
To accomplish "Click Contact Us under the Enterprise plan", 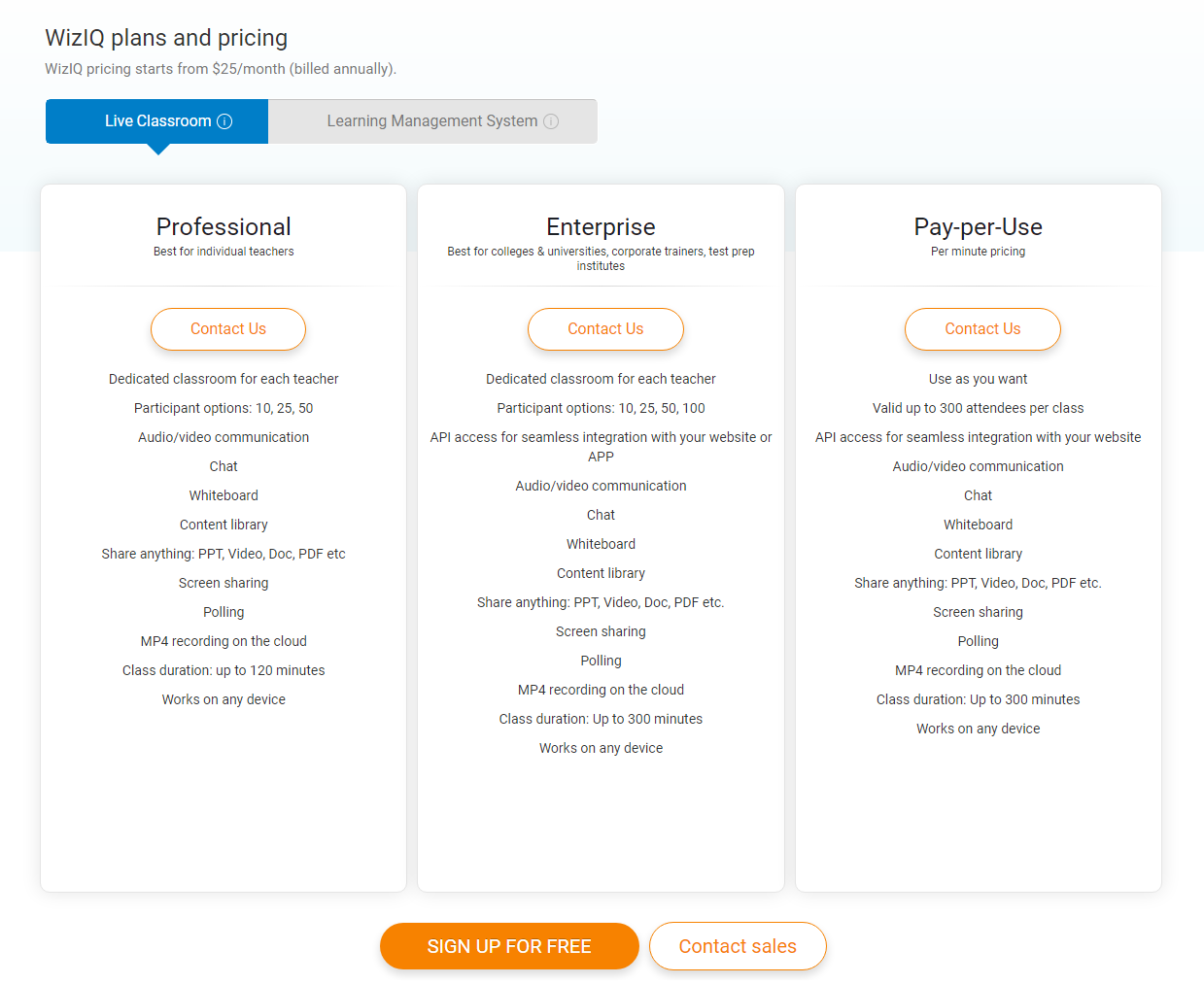I will click(x=605, y=329).
